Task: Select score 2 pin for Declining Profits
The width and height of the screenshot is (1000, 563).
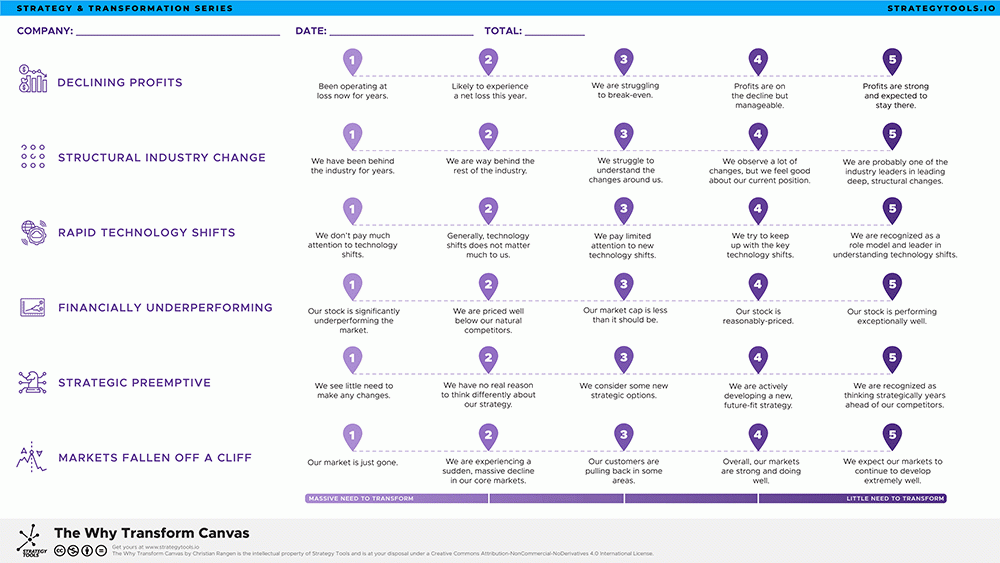Action: [x=488, y=62]
